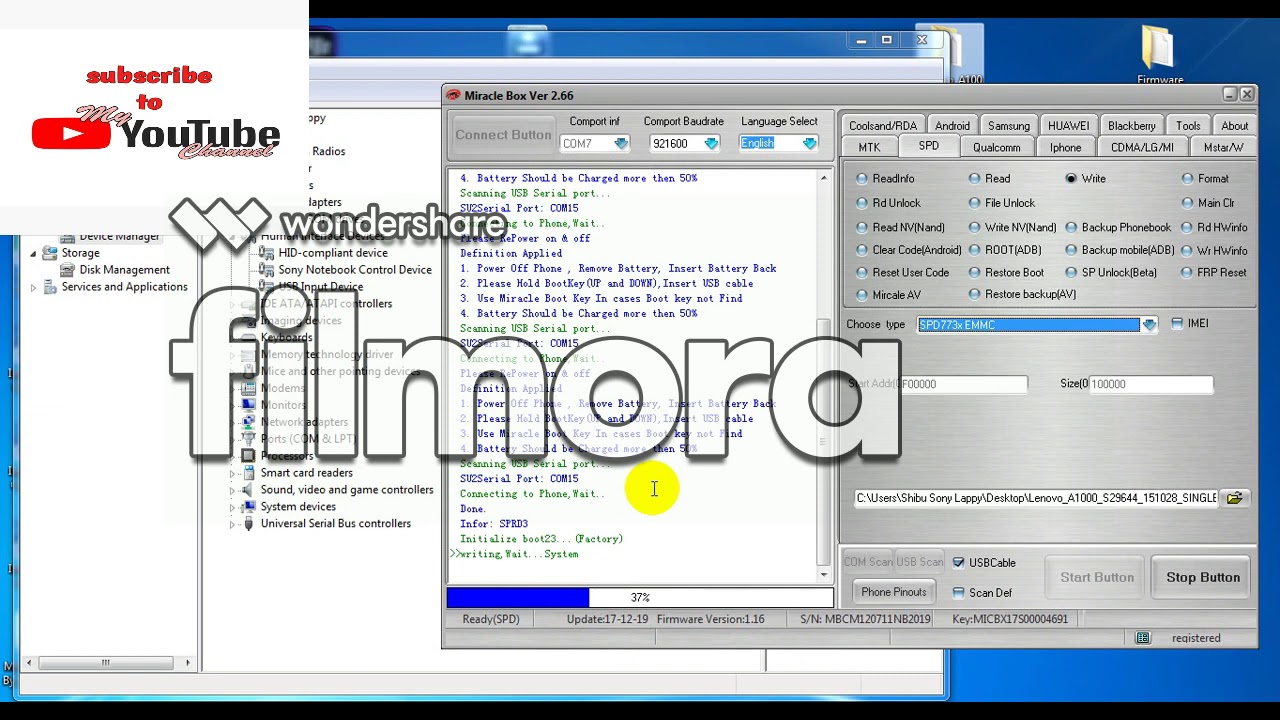Switch to the Samsung tab
The image size is (1280, 720).
tap(1008, 126)
